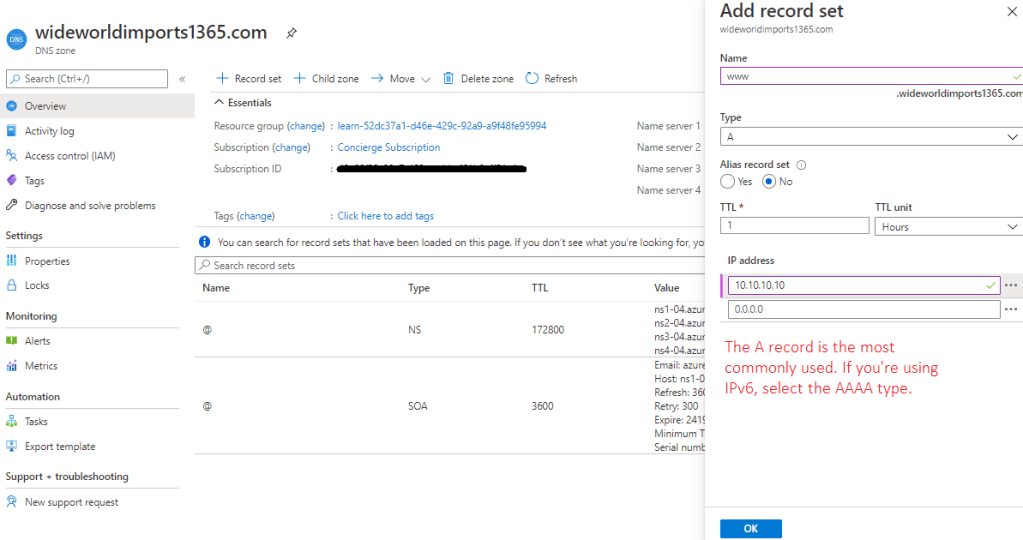Open Diagnose and solve problems
Viewport: 1023px width, 540px height.
click(89, 206)
